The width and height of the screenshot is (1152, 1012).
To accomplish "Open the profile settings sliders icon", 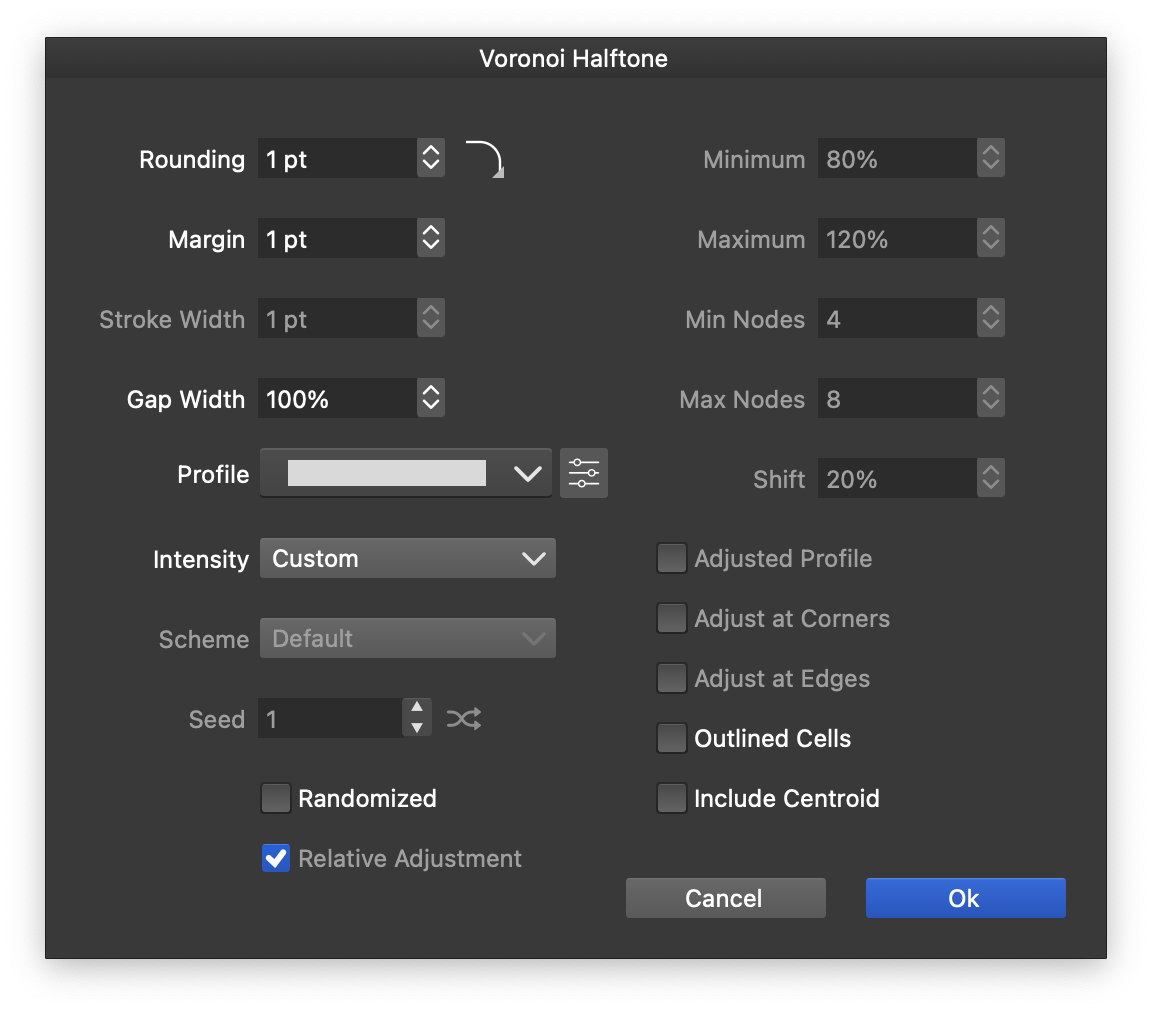I will (x=584, y=473).
